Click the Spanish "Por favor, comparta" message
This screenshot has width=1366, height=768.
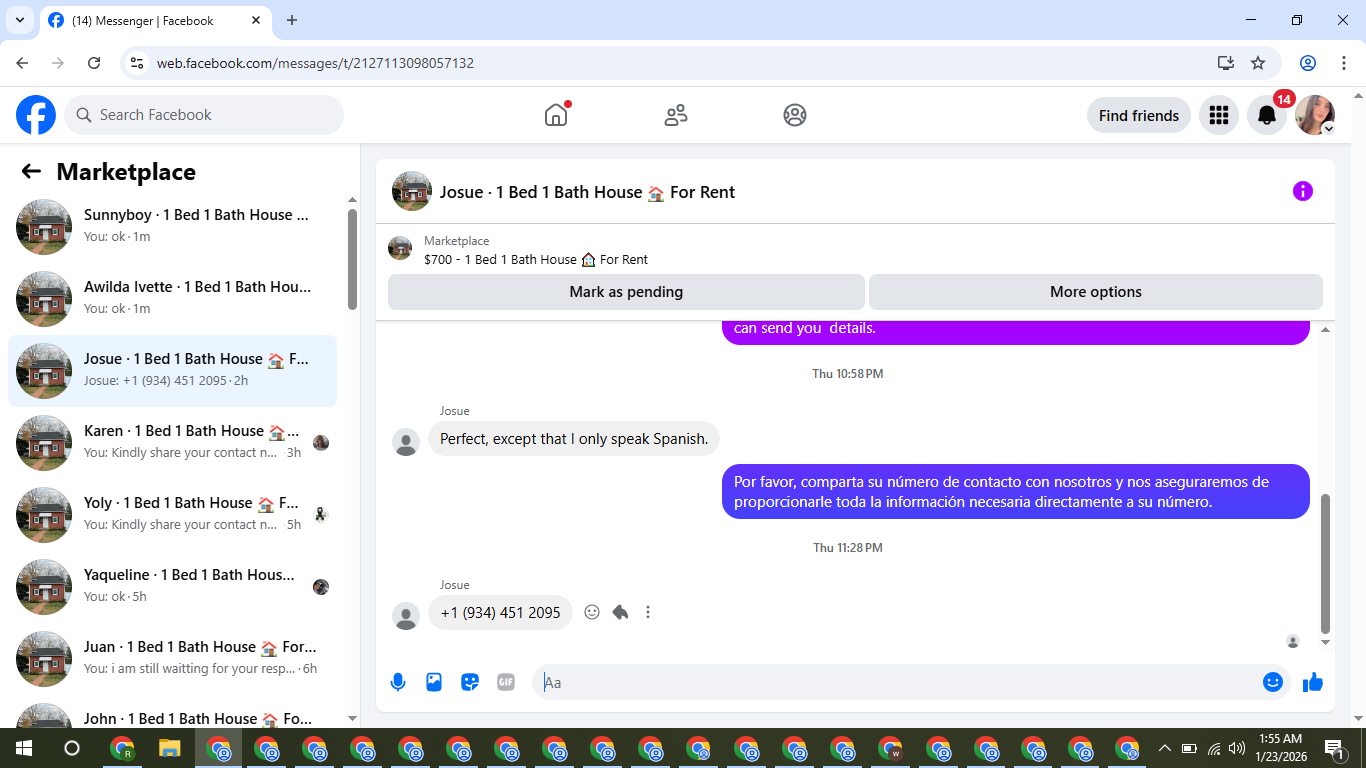[x=1016, y=492]
